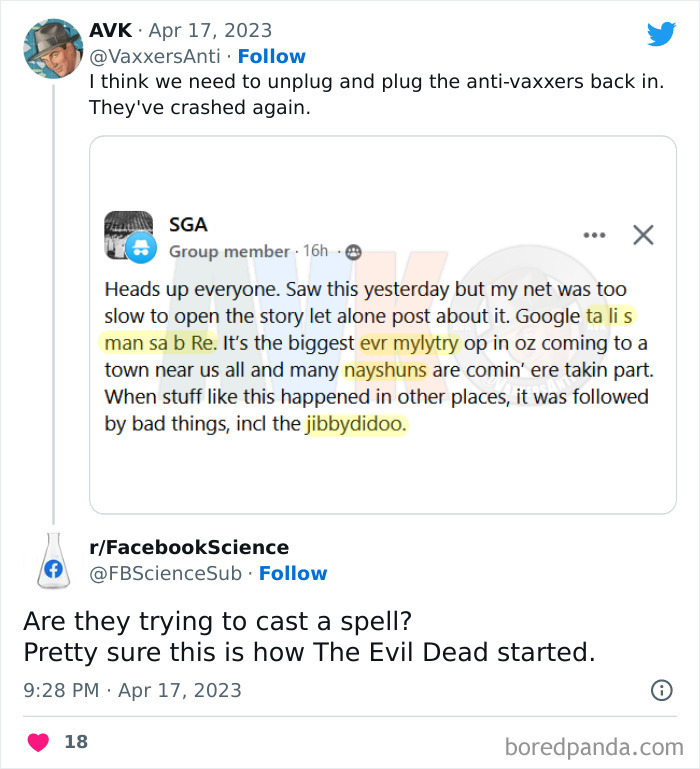700x769 pixels.
Task: Click the FacebookScience flask avatar
Action: coord(52,561)
